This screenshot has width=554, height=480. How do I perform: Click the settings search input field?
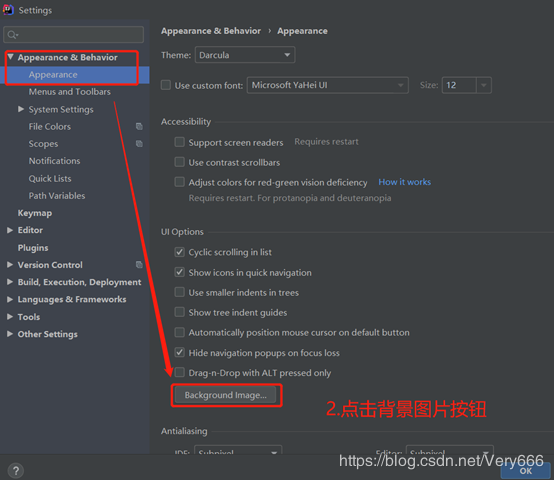click(x=73, y=35)
